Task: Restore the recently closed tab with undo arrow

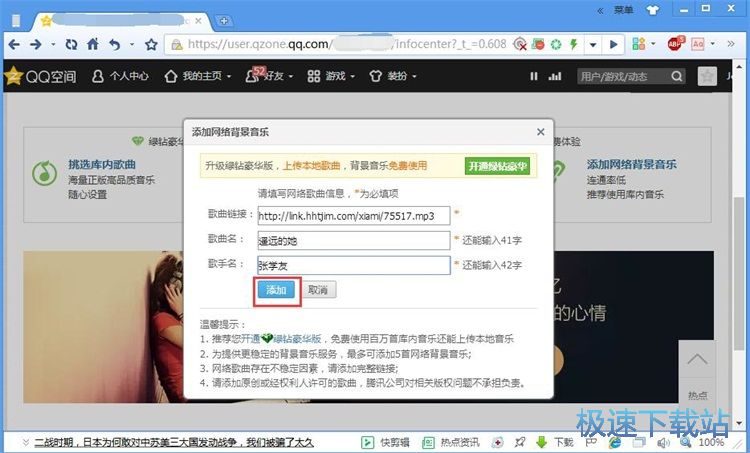Action: tap(115, 44)
